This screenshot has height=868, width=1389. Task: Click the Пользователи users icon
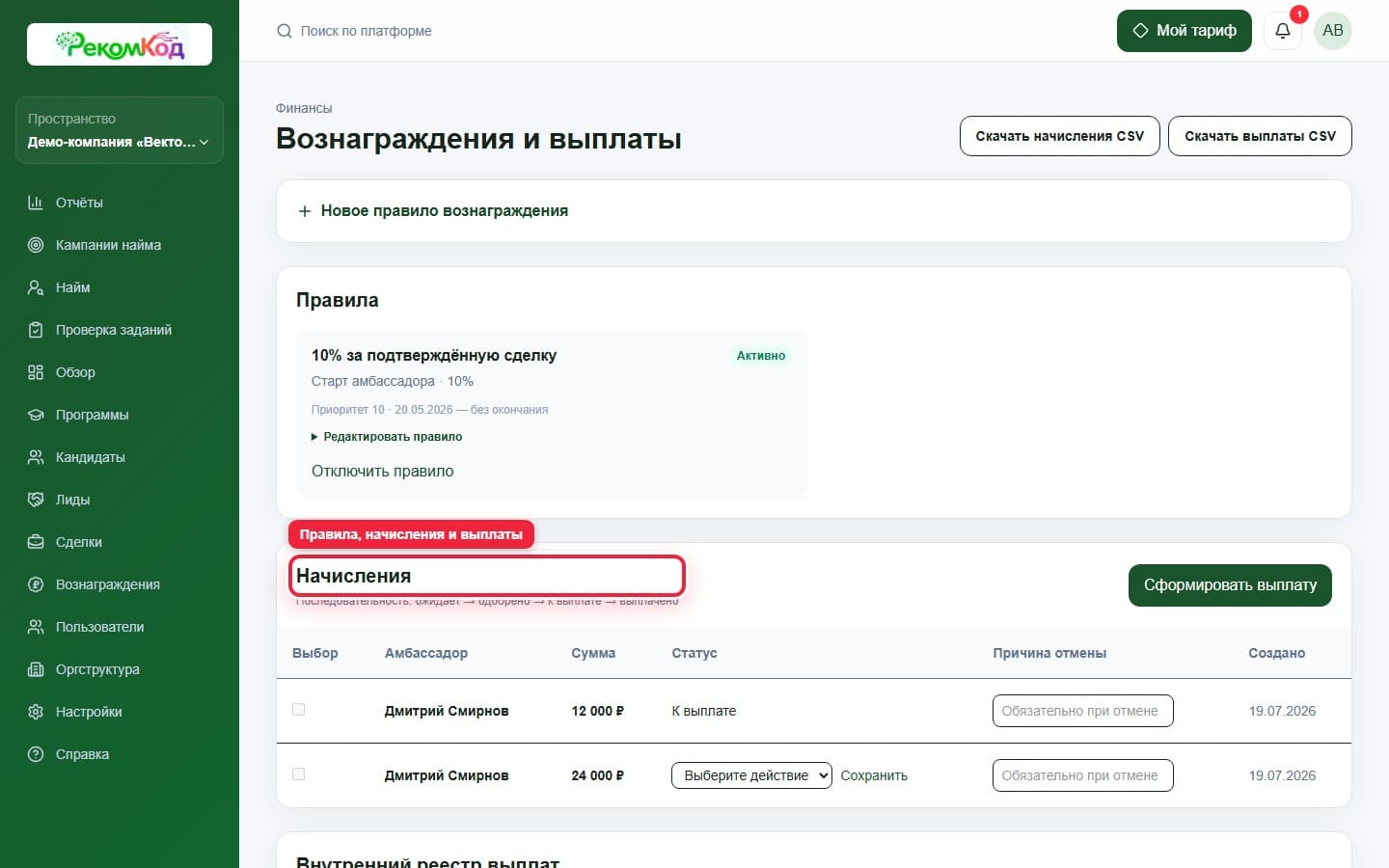(36, 627)
